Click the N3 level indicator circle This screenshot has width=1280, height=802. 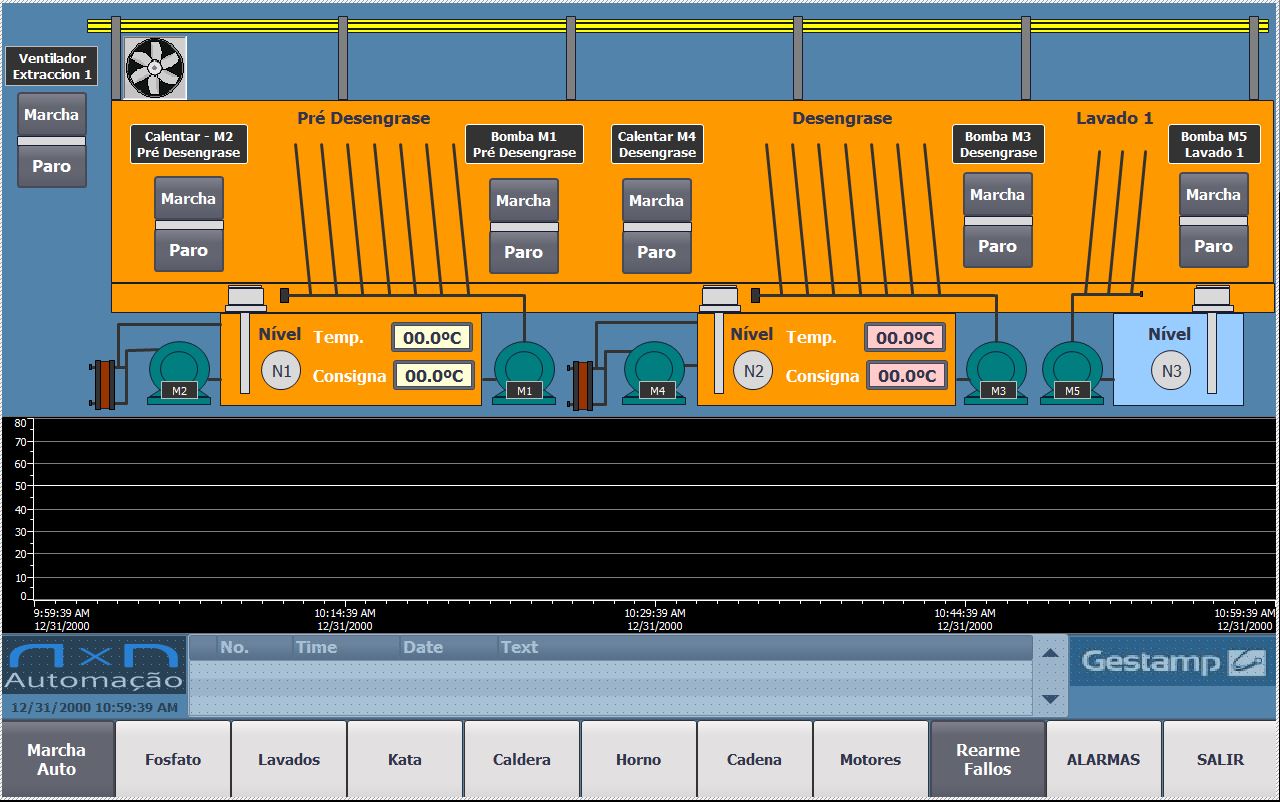[1171, 371]
